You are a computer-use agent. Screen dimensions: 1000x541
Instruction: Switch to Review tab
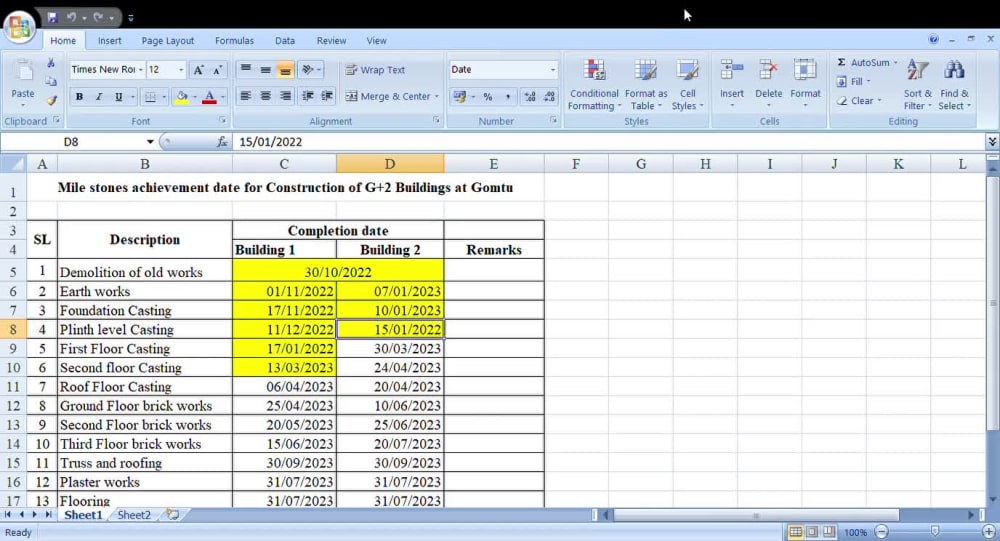point(331,41)
